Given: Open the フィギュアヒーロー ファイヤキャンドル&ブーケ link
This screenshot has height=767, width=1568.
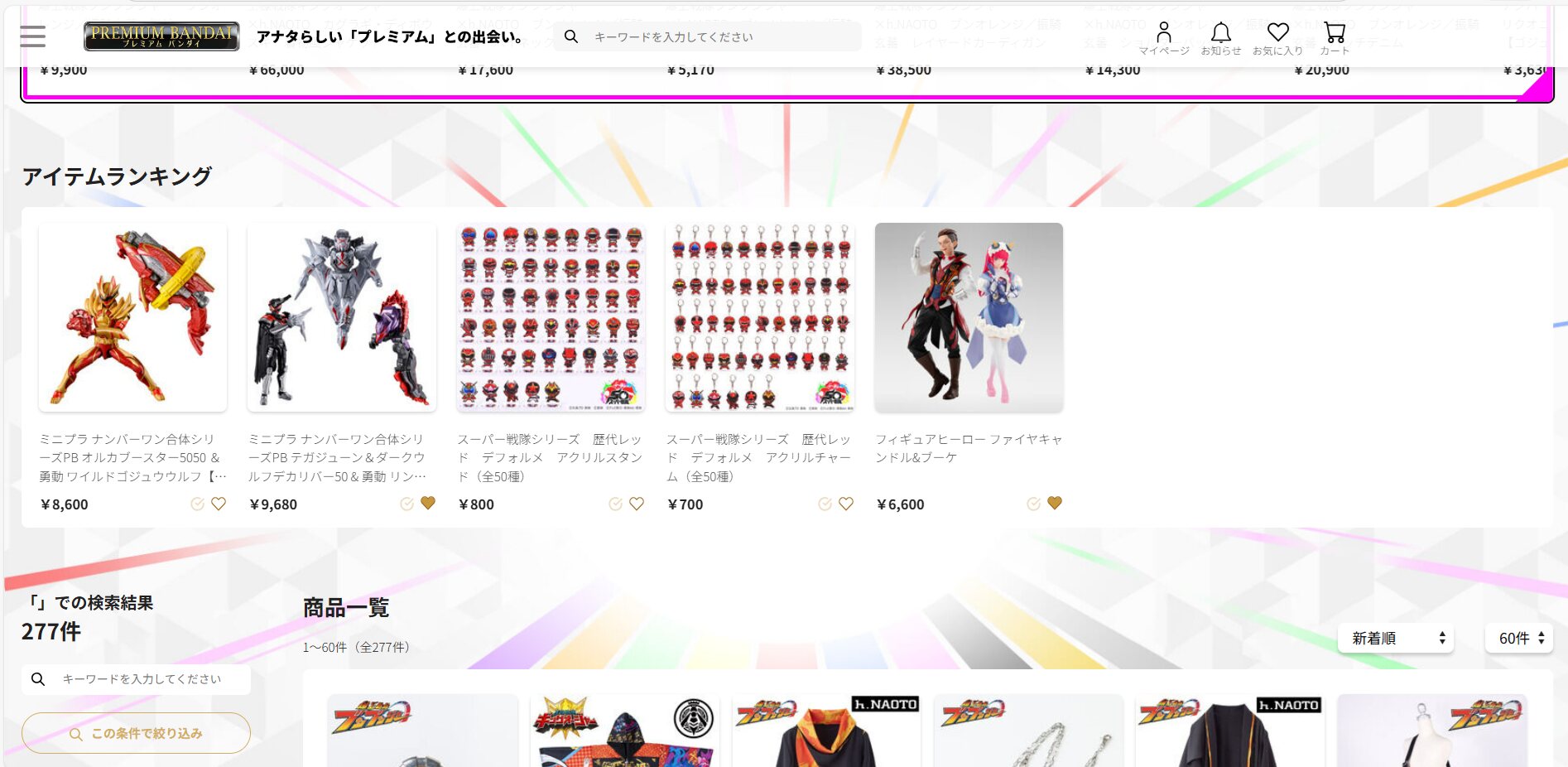Looking at the screenshot, I should point(969,448).
